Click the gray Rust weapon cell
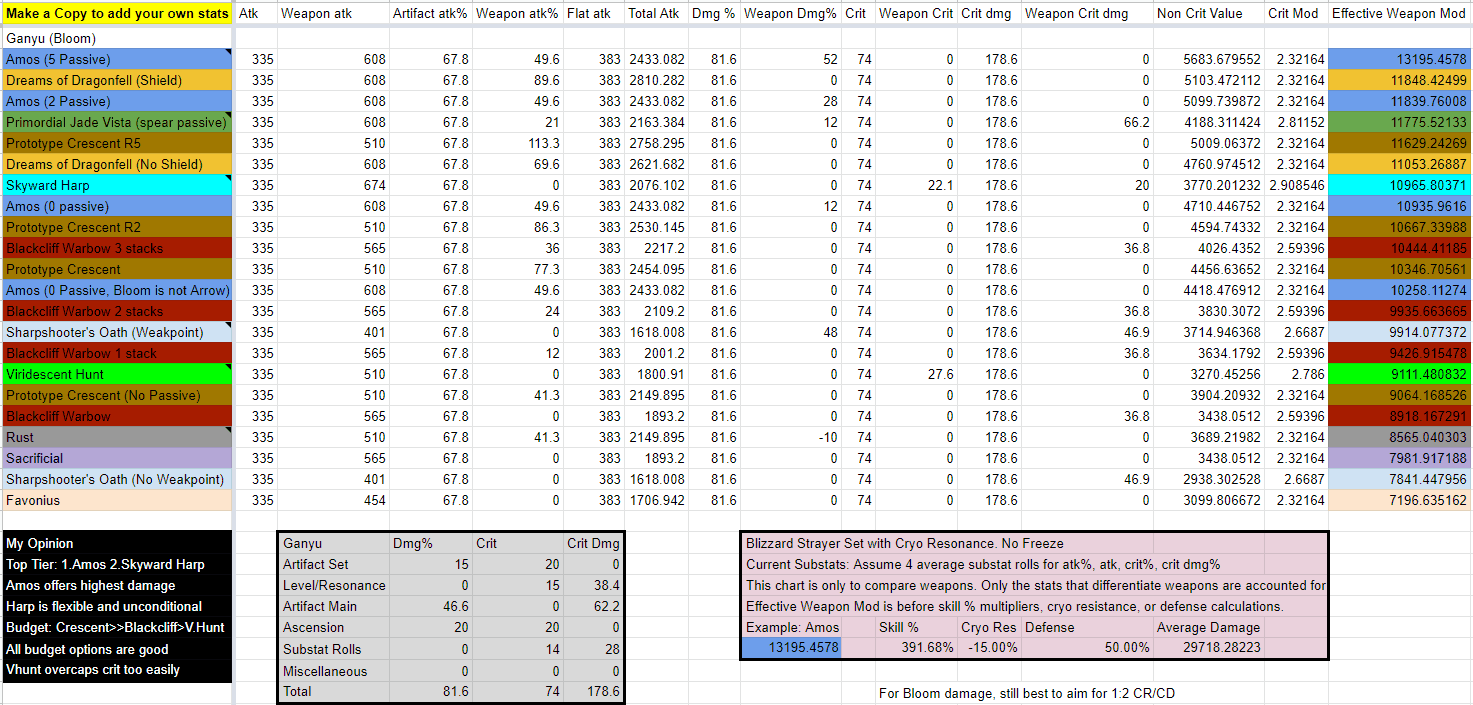The image size is (1473, 705). pos(117,437)
